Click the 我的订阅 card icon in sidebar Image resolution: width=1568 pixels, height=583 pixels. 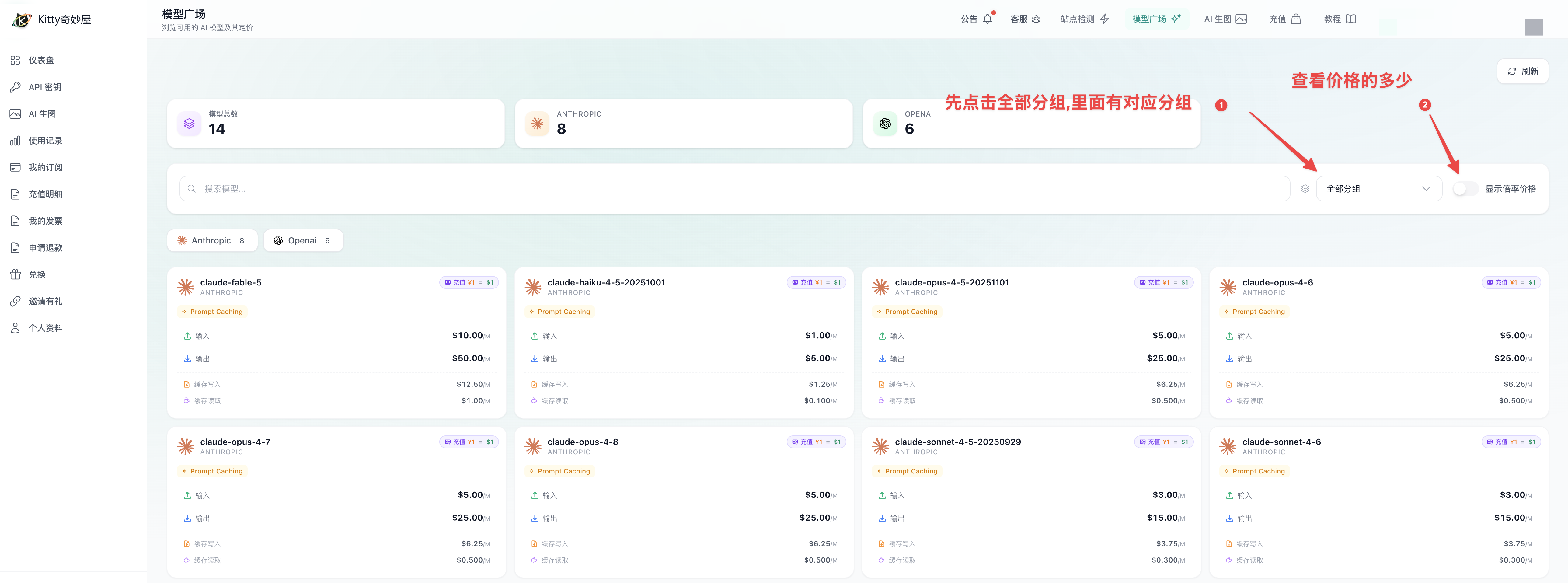click(x=15, y=167)
